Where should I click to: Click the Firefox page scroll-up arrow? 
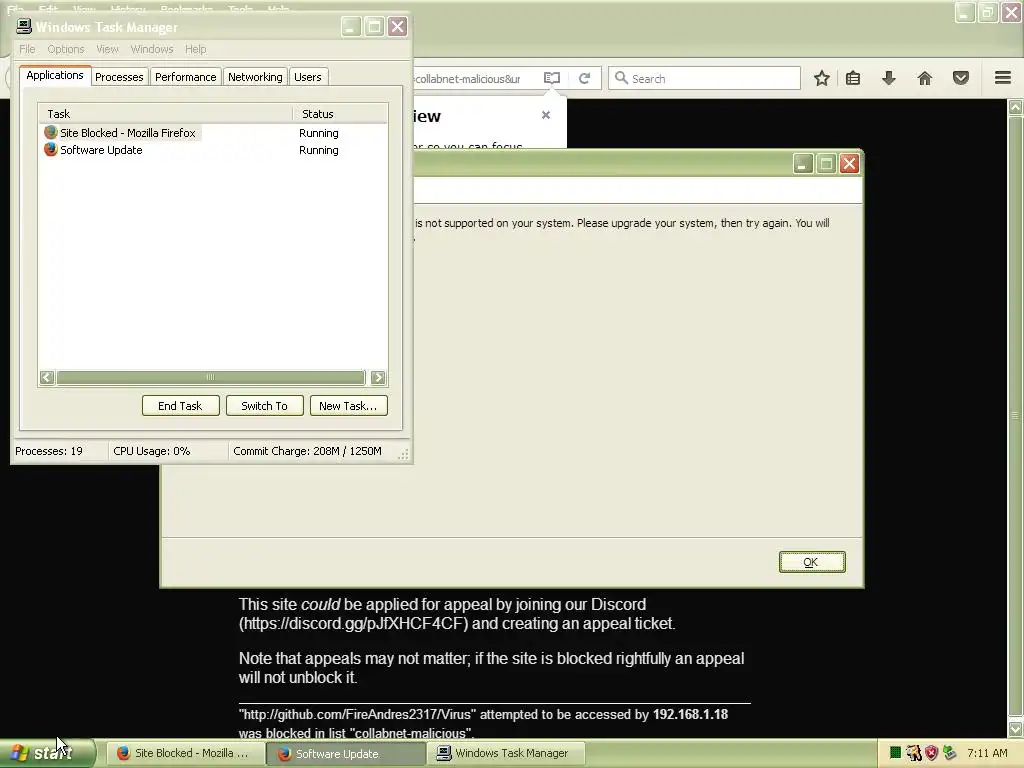point(1015,108)
